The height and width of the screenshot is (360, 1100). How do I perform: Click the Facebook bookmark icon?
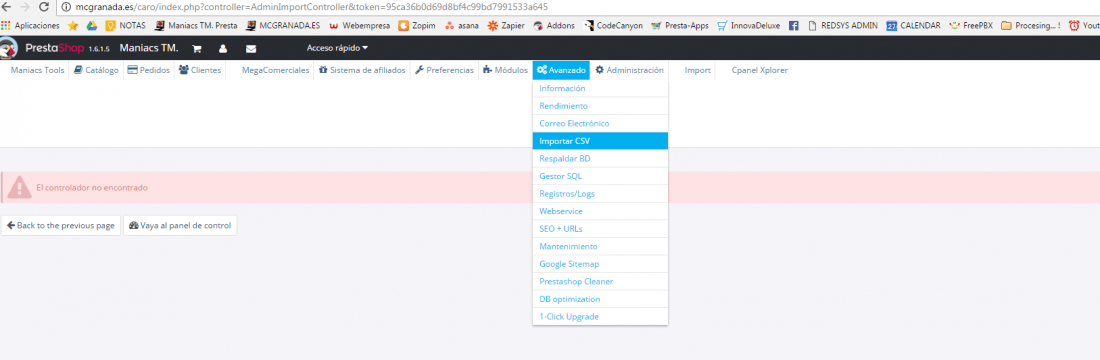click(794, 25)
